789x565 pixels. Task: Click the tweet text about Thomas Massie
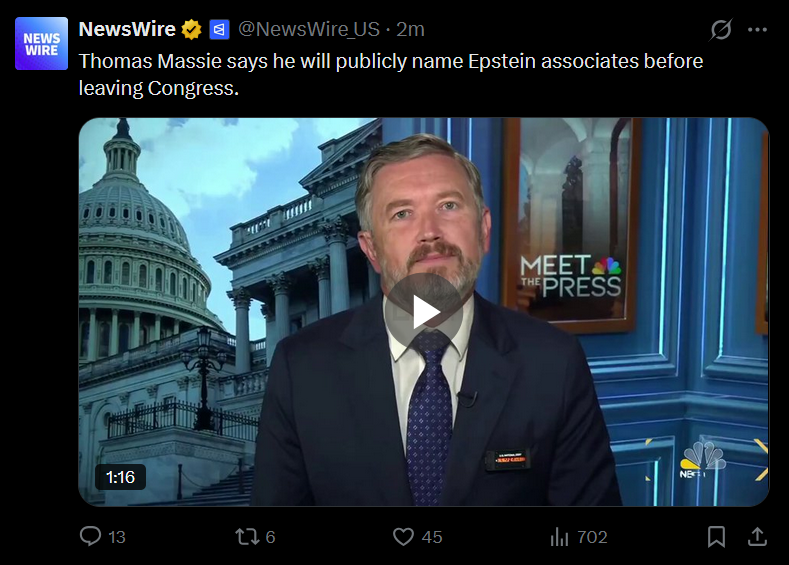click(391, 74)
